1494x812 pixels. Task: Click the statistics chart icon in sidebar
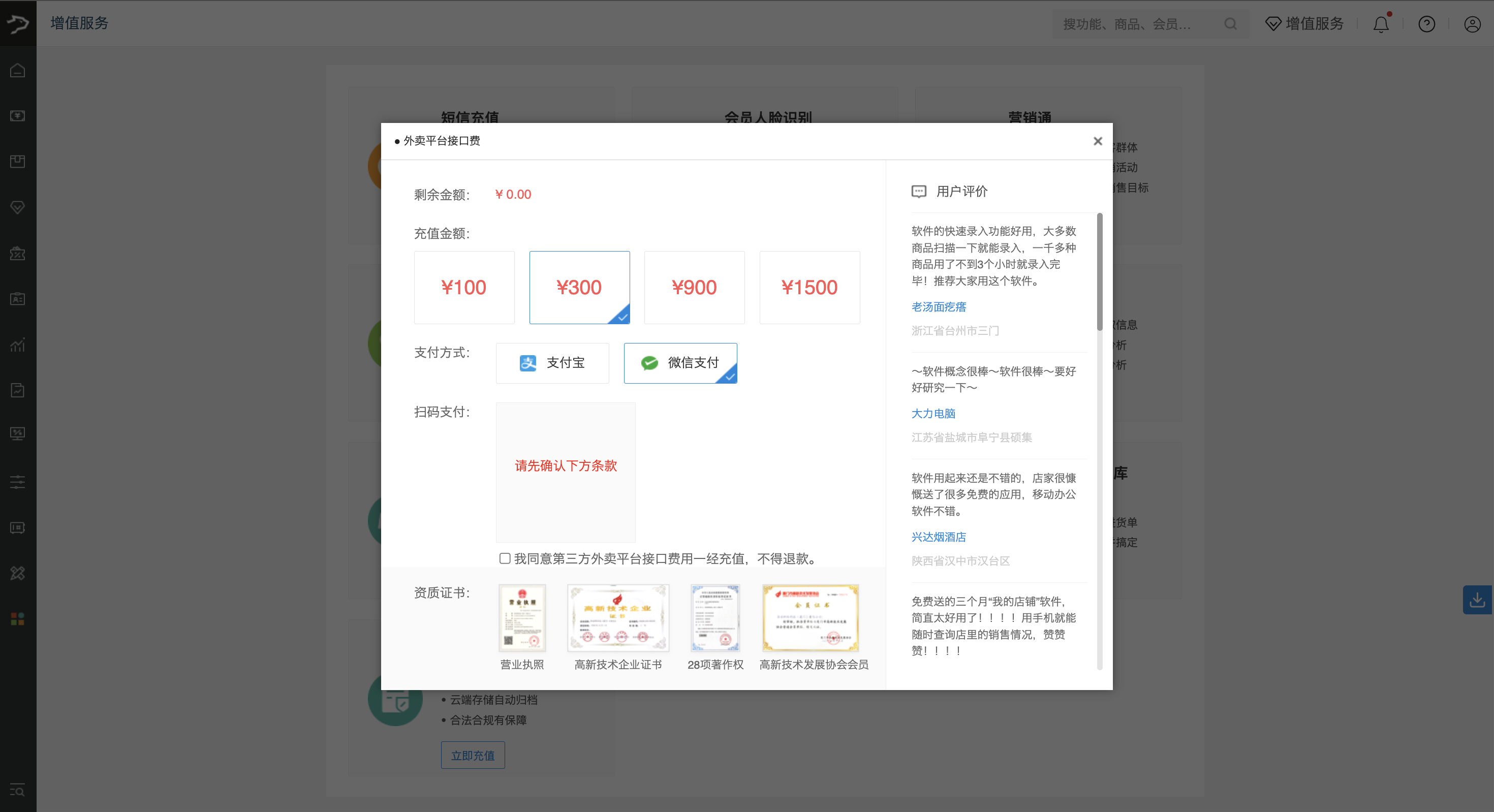17,345
